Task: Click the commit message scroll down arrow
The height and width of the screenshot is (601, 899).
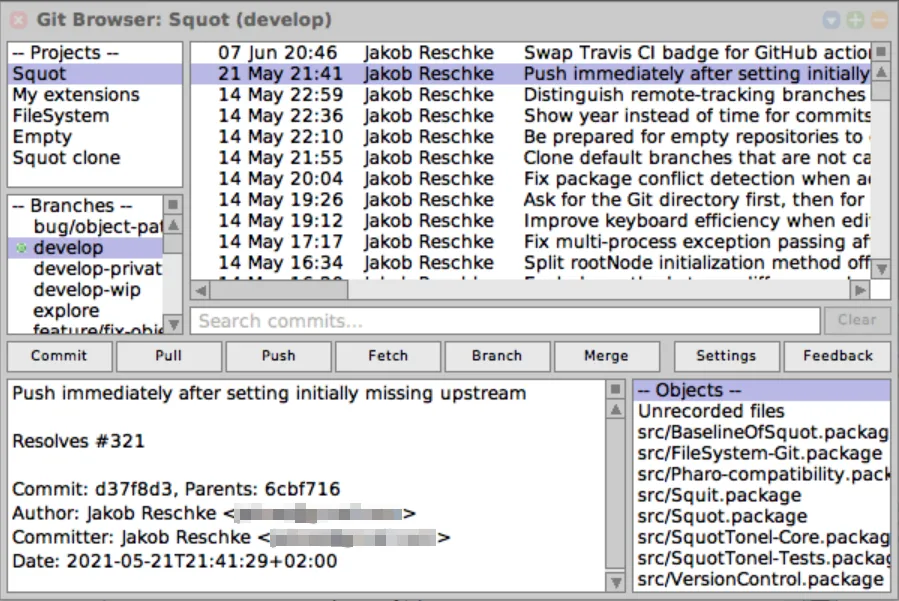Action: (x=615, y=582)
